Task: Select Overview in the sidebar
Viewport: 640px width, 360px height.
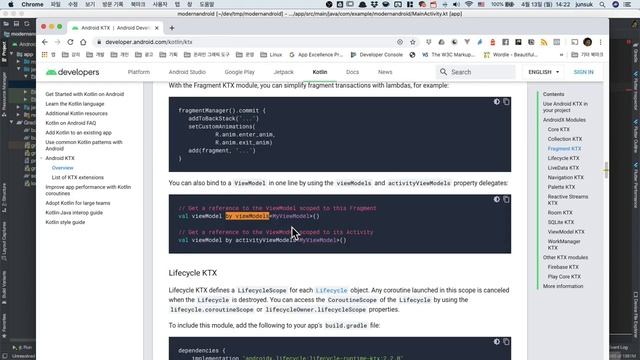Action: pyautogui.click(x=62, y=168)
